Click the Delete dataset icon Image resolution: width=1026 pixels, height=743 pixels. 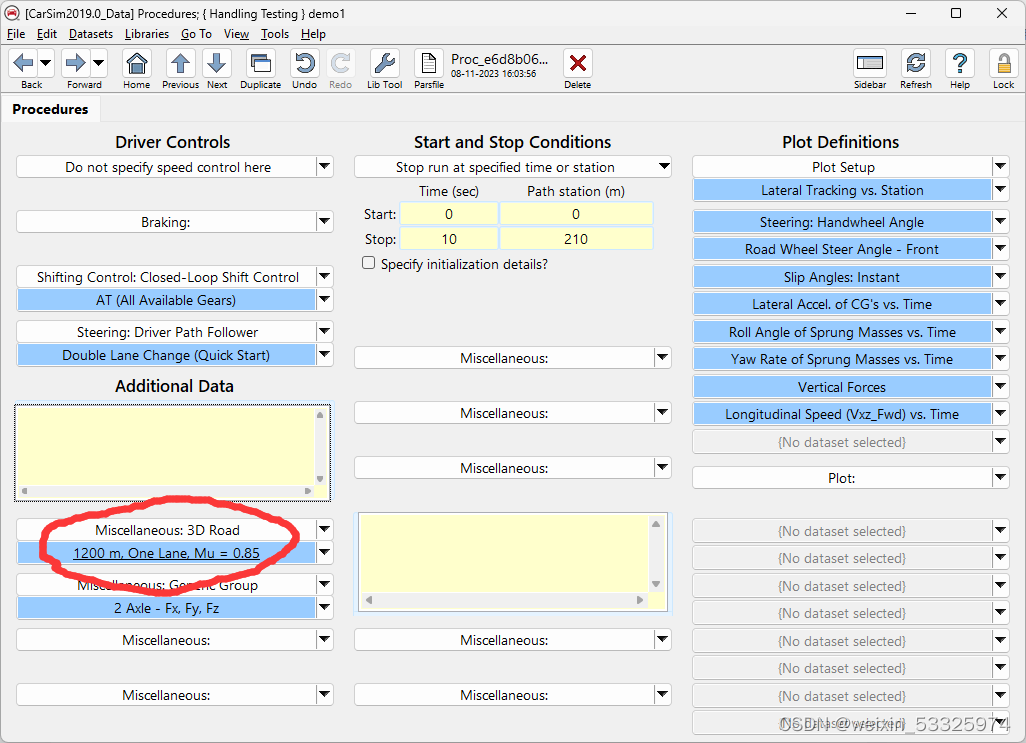tap(577, 65)
